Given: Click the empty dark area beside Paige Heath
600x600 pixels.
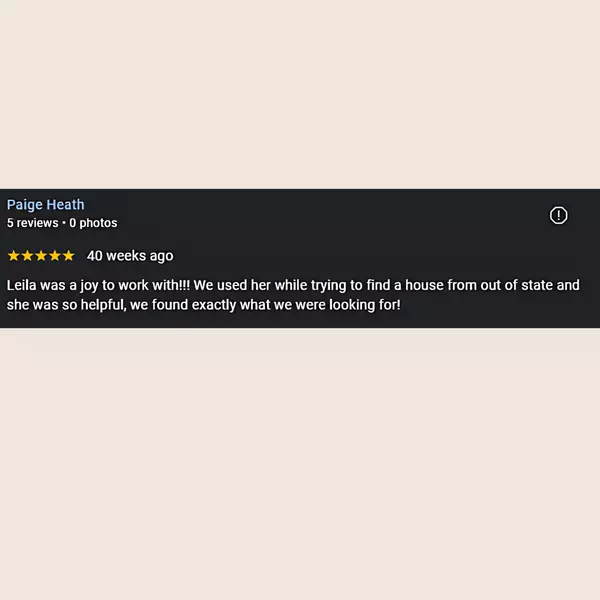Looking at the screenshot, I should 314,214.
